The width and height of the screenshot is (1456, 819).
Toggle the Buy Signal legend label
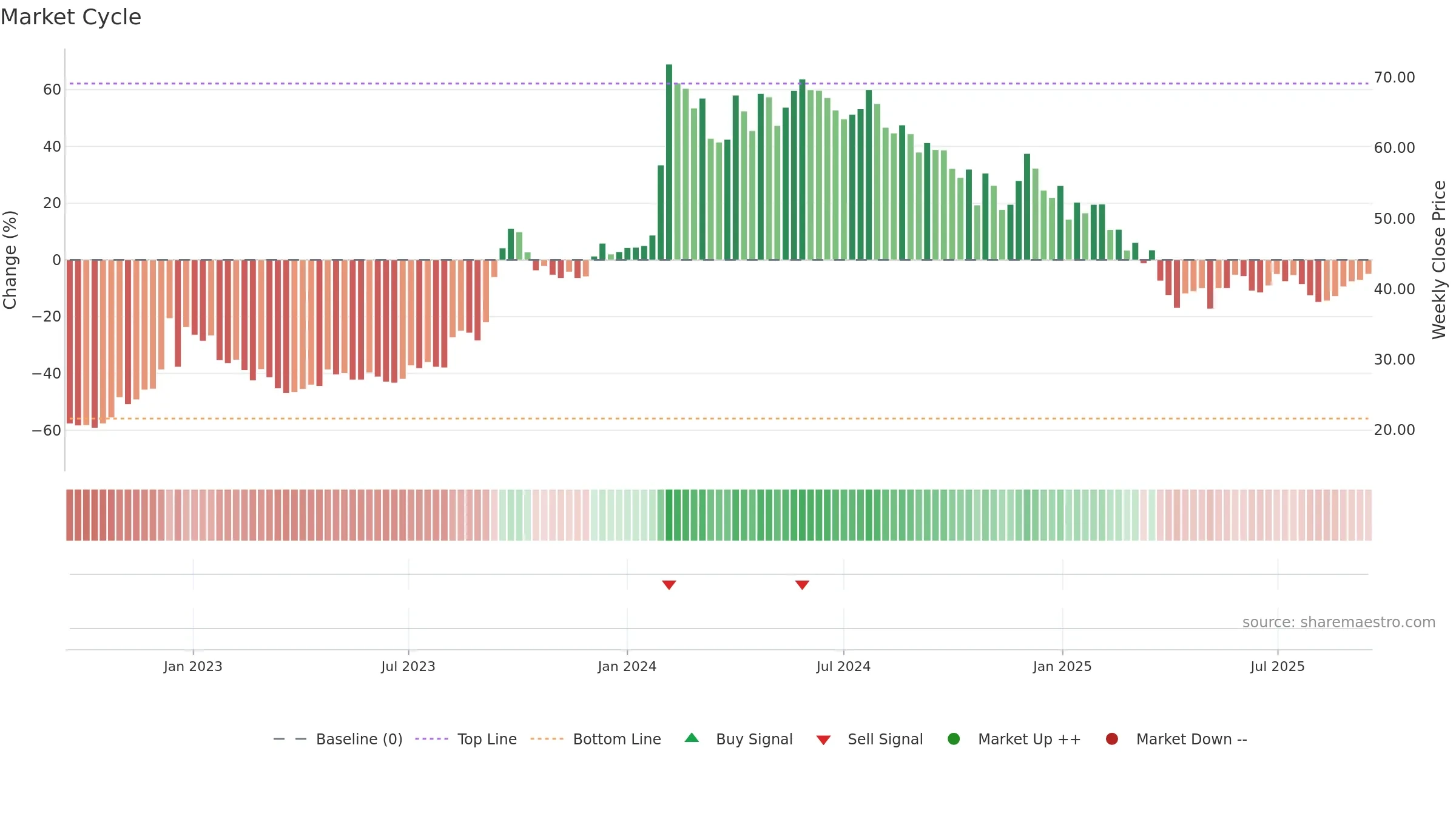[754, 739]
